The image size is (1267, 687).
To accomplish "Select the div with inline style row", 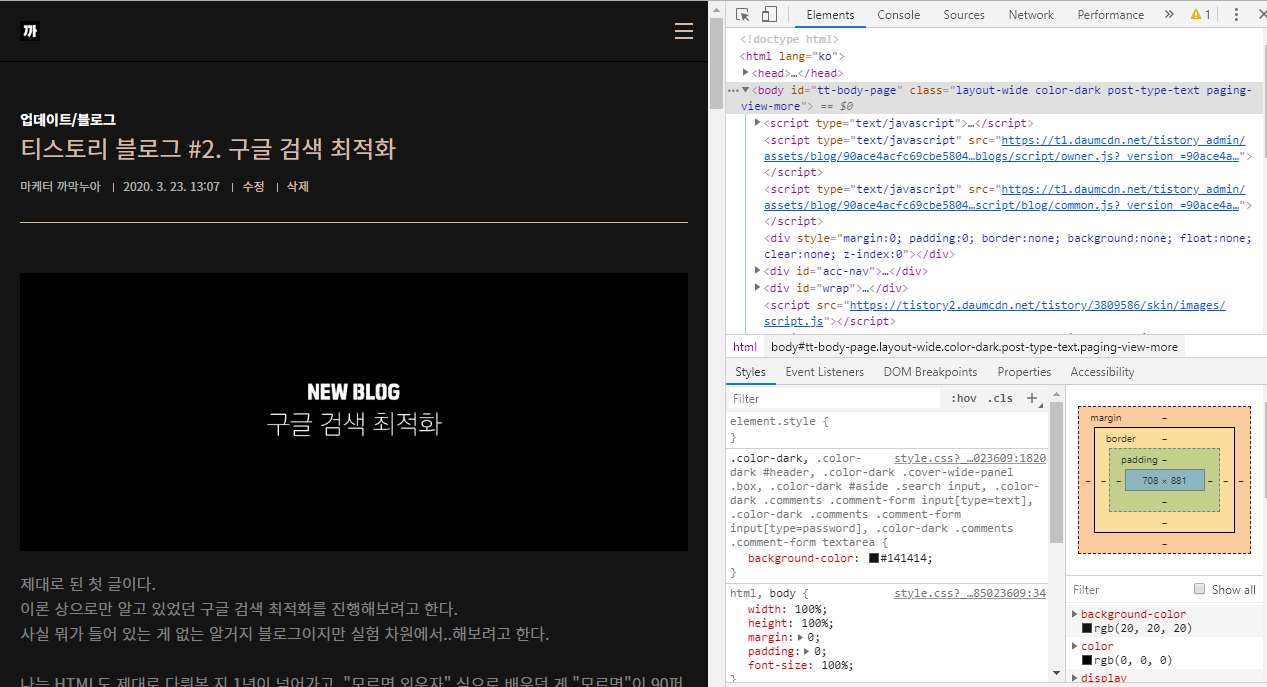I will click(1006, 246).
